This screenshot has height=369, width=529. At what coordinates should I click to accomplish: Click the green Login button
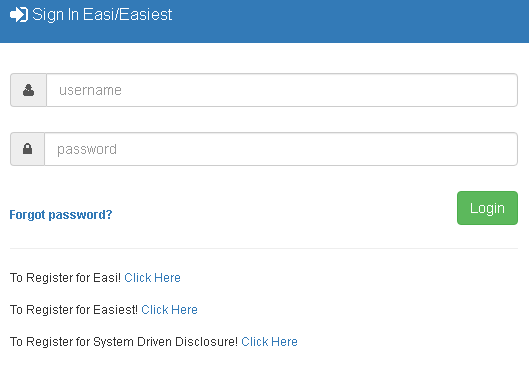(487, 208)
